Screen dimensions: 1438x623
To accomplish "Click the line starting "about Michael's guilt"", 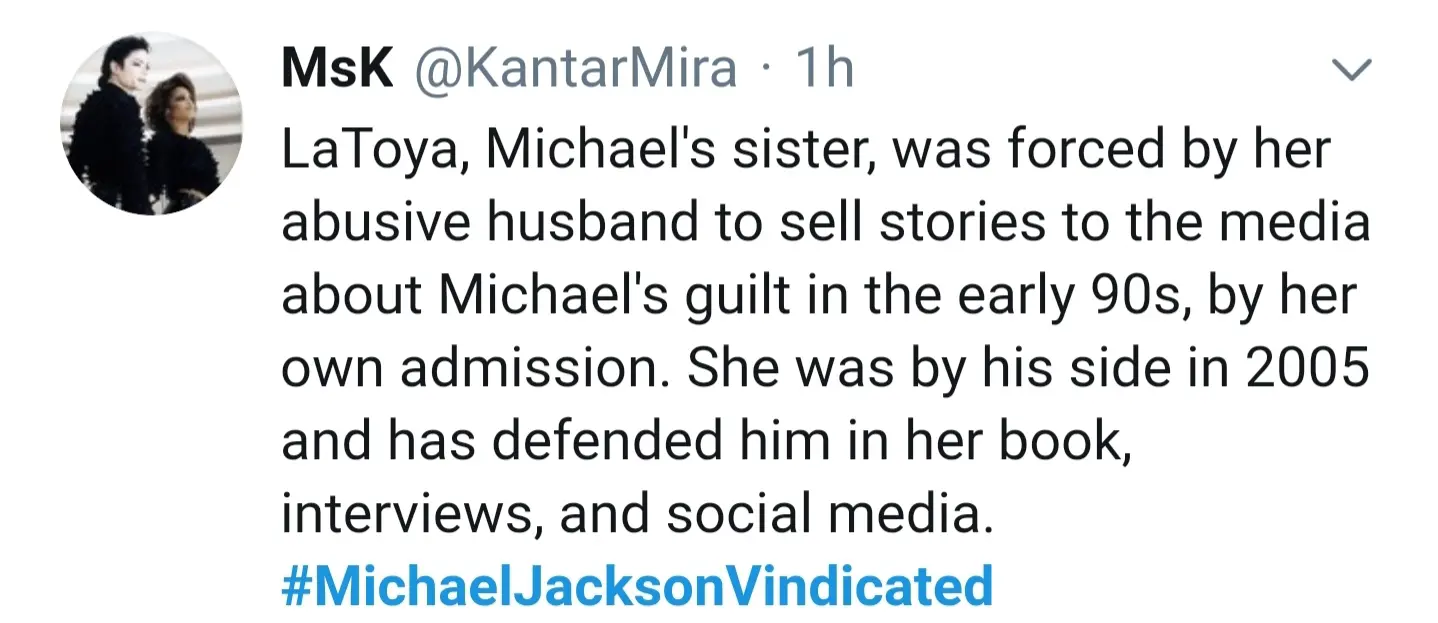I will coord(818,296).
